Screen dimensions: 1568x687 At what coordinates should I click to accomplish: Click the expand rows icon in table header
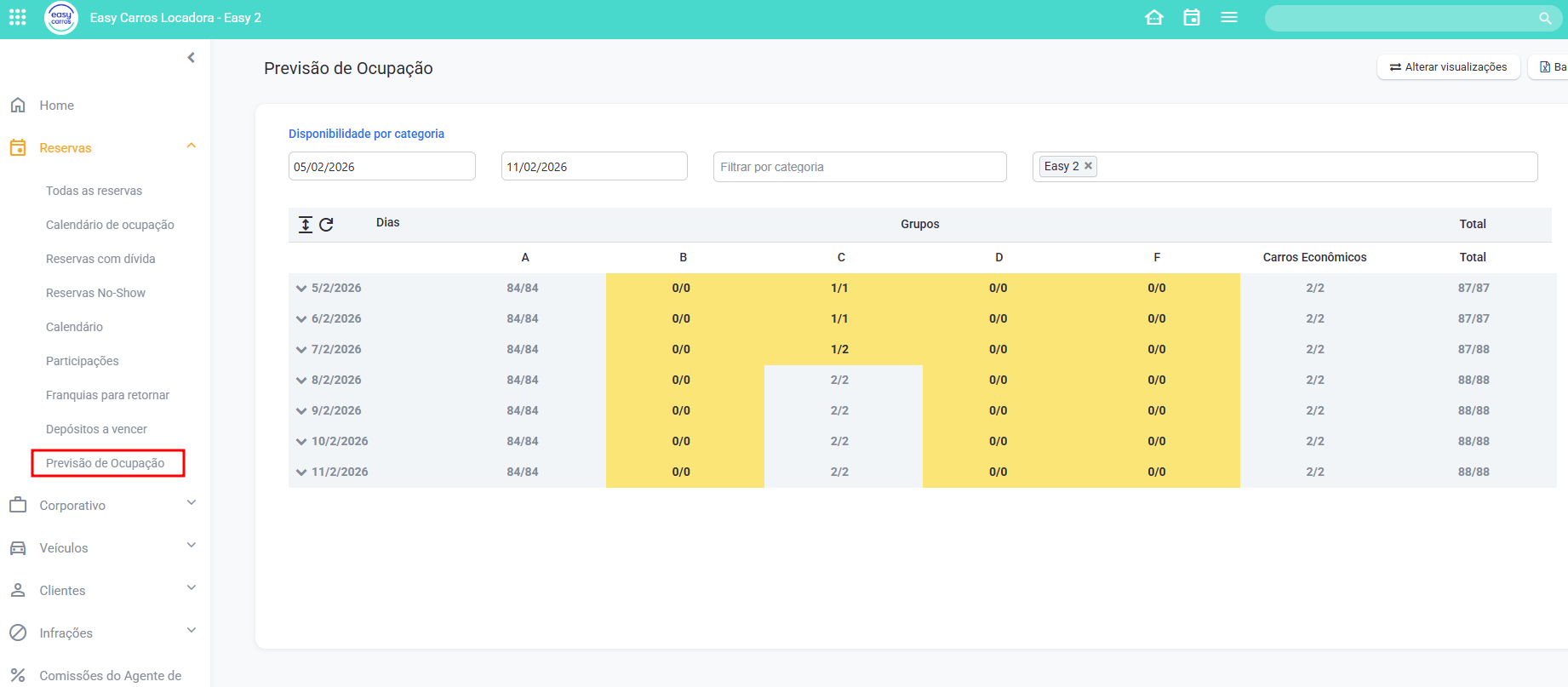coord(306,224)
